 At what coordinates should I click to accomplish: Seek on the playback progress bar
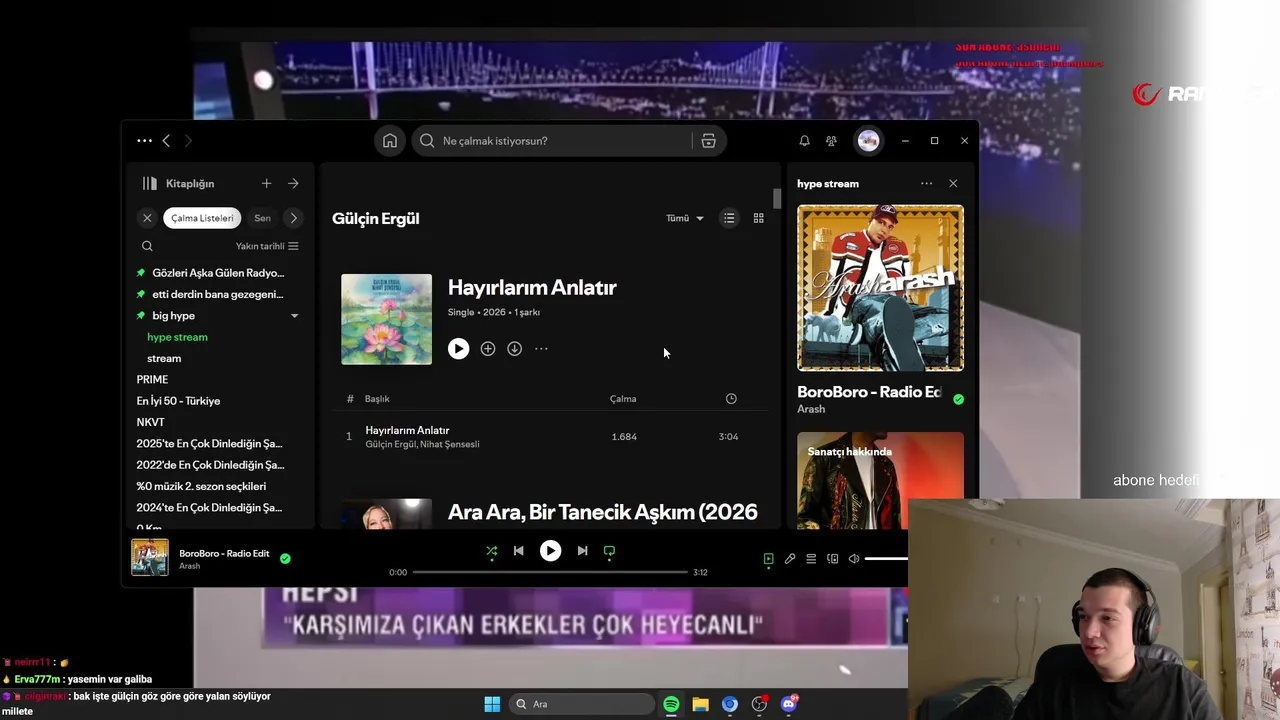pos(550,572)
